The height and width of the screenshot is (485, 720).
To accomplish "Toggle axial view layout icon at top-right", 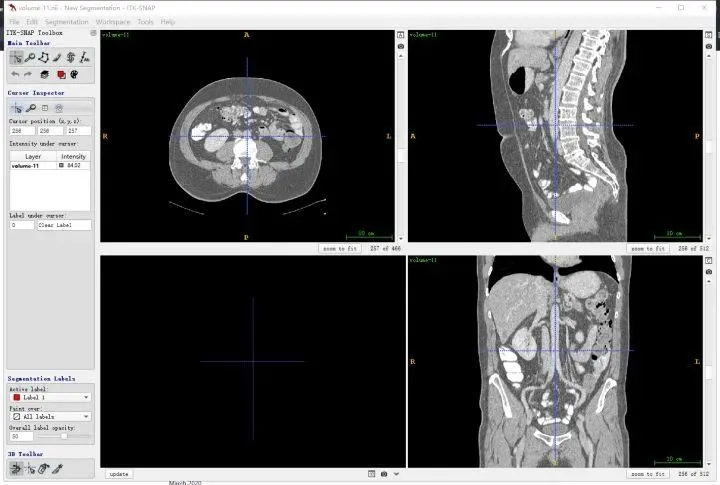I will [x=400, y=35].
